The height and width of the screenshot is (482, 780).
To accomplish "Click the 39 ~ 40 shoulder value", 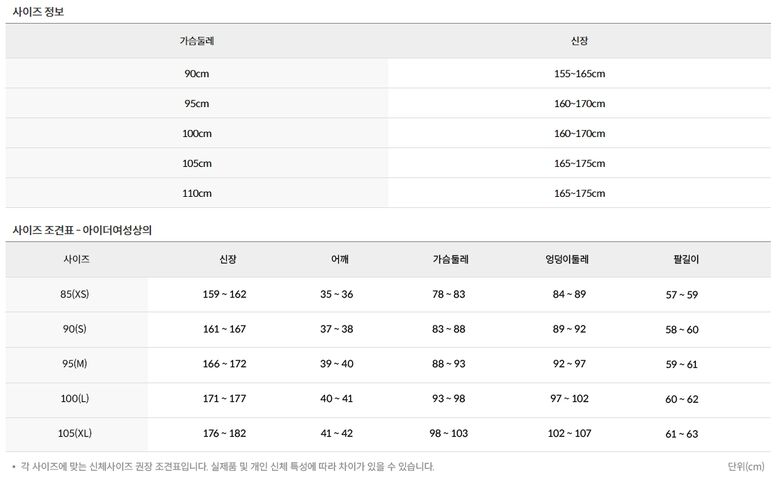I will pos(337,364).
